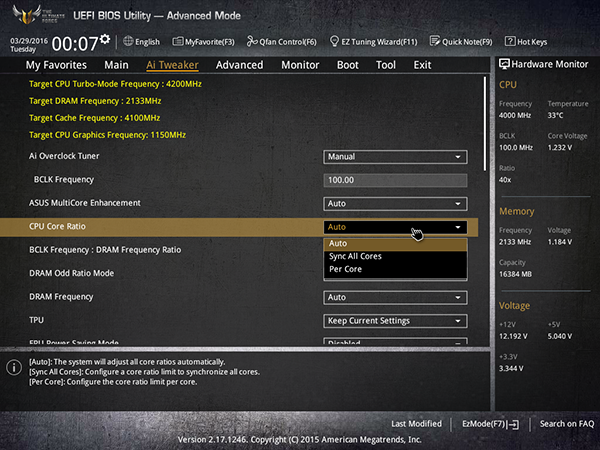Show Hot Keys help

tap(526, 41)
